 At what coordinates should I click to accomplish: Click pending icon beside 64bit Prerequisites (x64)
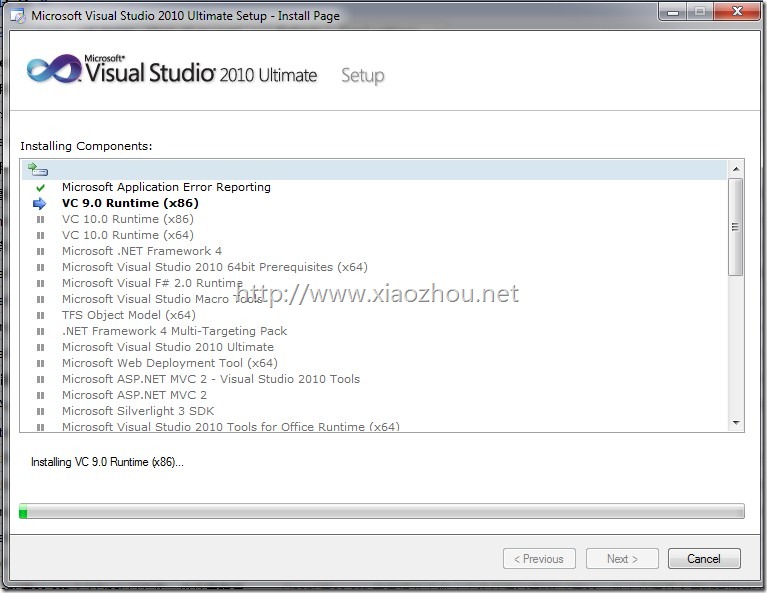click(x=41, y=268)
